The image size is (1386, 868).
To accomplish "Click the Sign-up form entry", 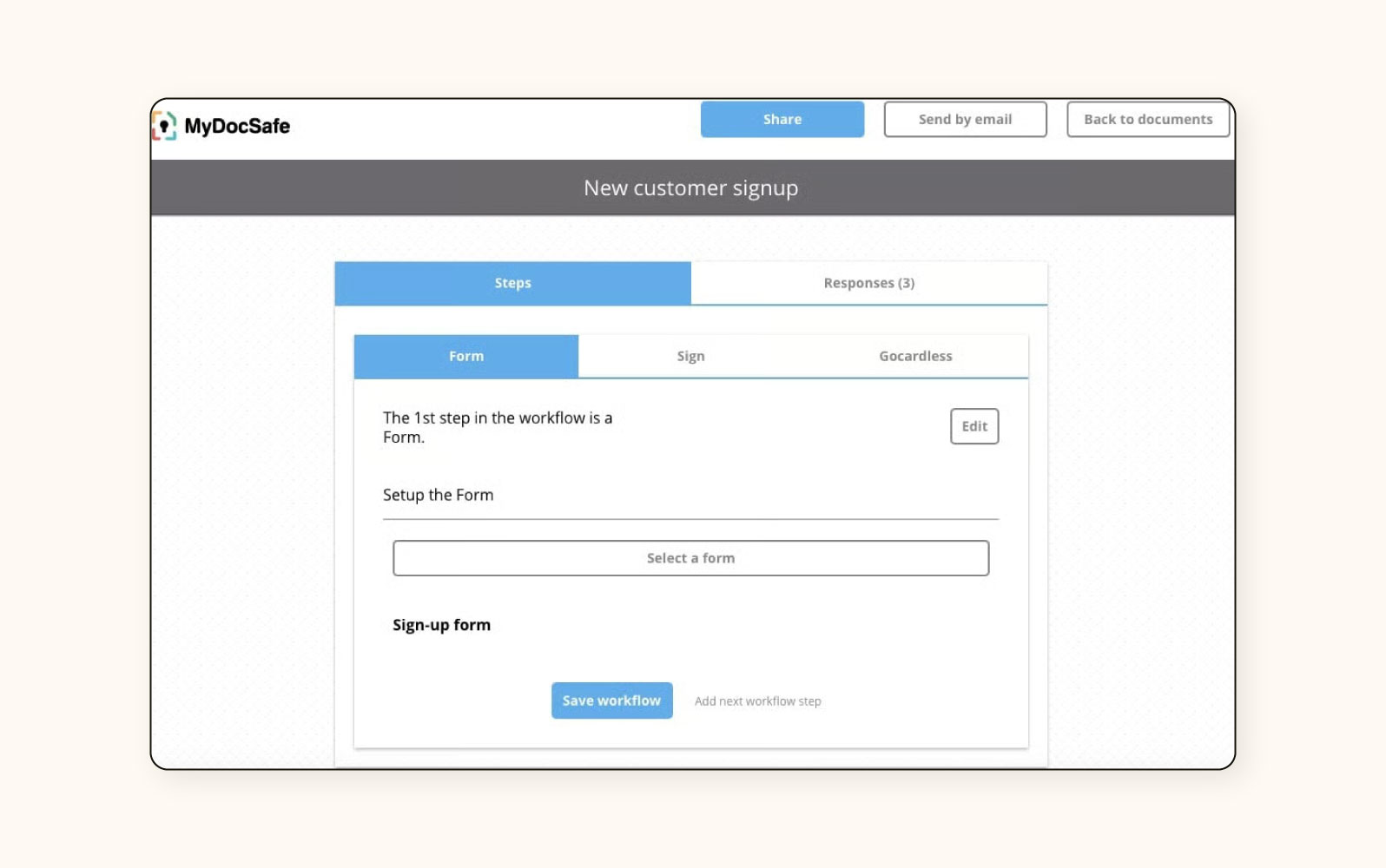I will tap(441, 625).
